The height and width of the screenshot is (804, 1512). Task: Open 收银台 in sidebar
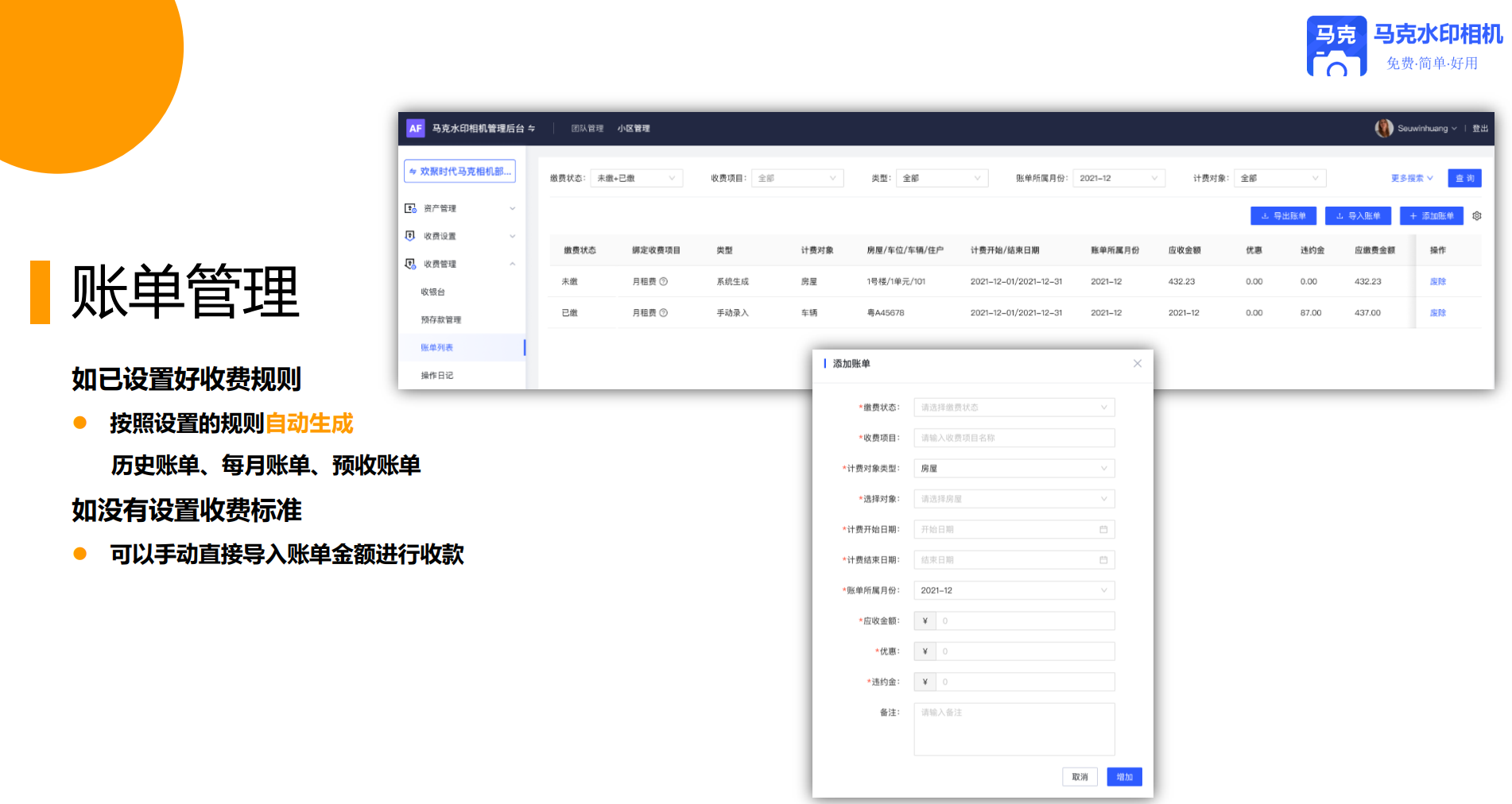point(433,292)
